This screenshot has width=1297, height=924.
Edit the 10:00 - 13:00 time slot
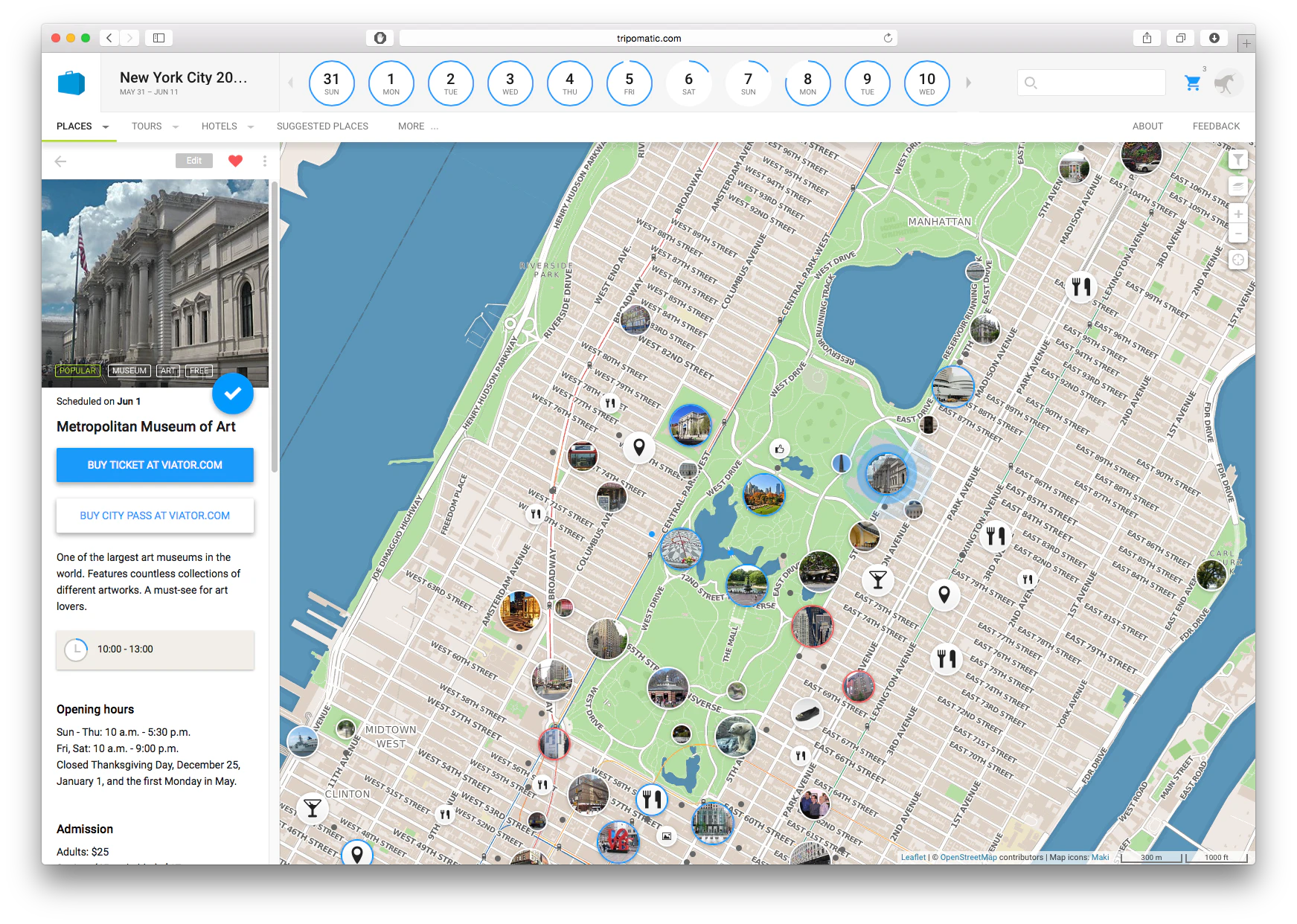pyautogui.click(x=155, y=649)
